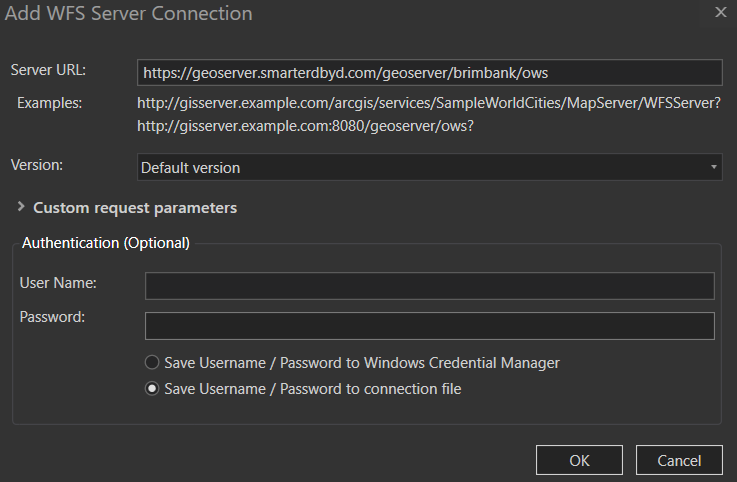This screenshot has width=737, height=482.
Task: Focus the User Name input box
Action: pyautogui.click(x=429, y=286)
